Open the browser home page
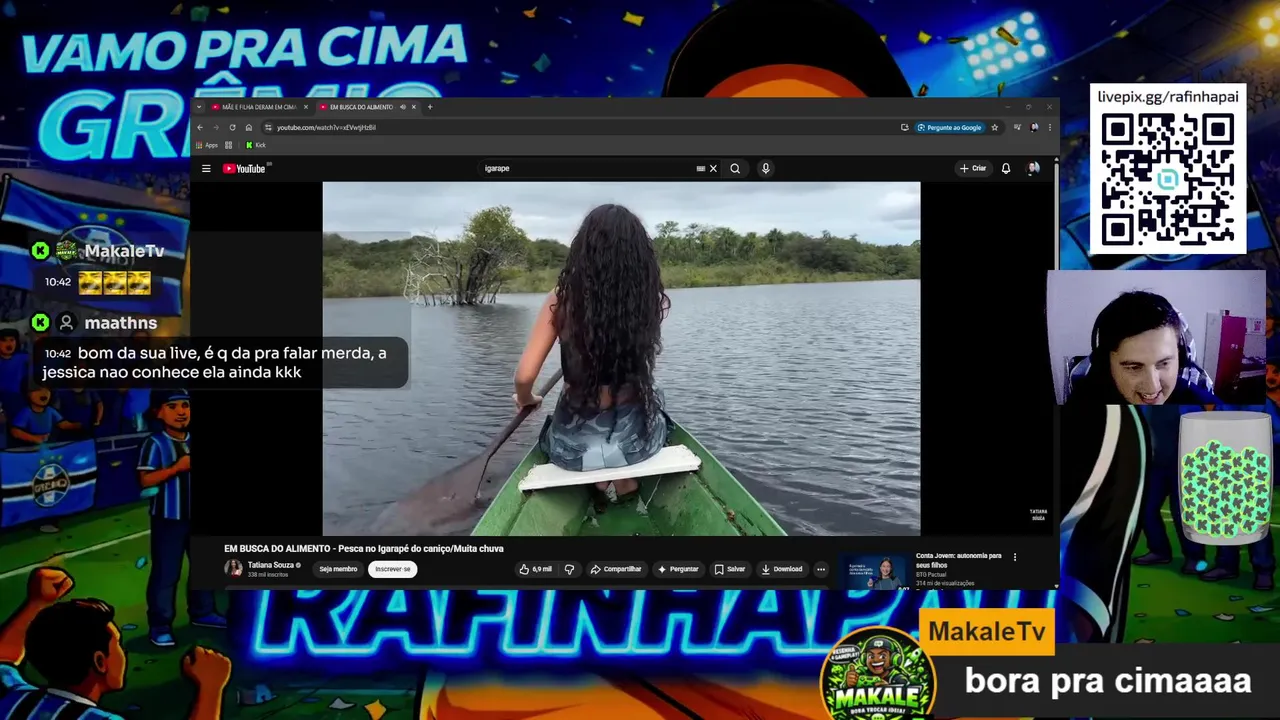This screenshot has height=720, width=1280. coord(248,127)
